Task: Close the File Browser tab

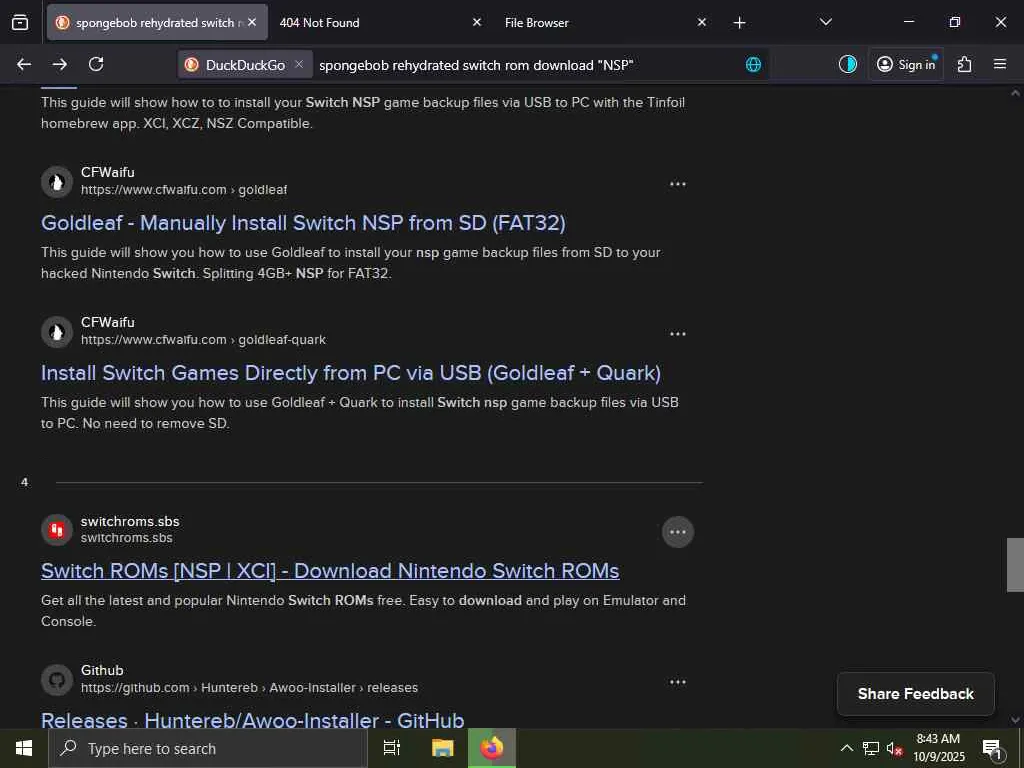Action: 701,22
